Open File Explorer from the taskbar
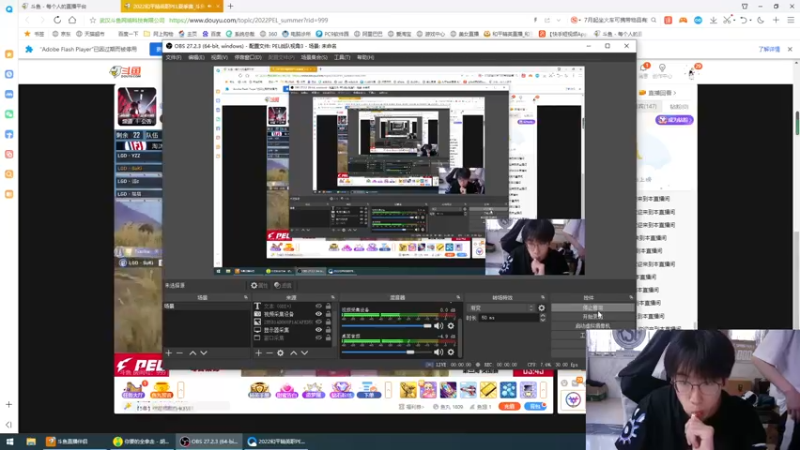 click(x=31, y=441)
